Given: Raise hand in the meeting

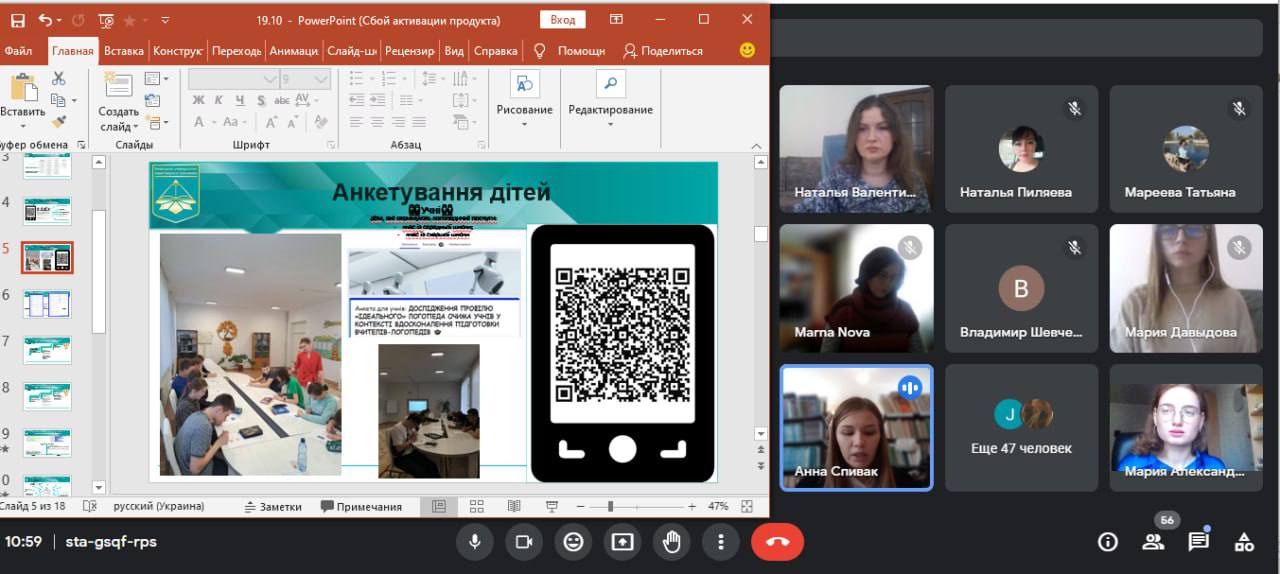Looking at the screenshot, I should 672,542.
